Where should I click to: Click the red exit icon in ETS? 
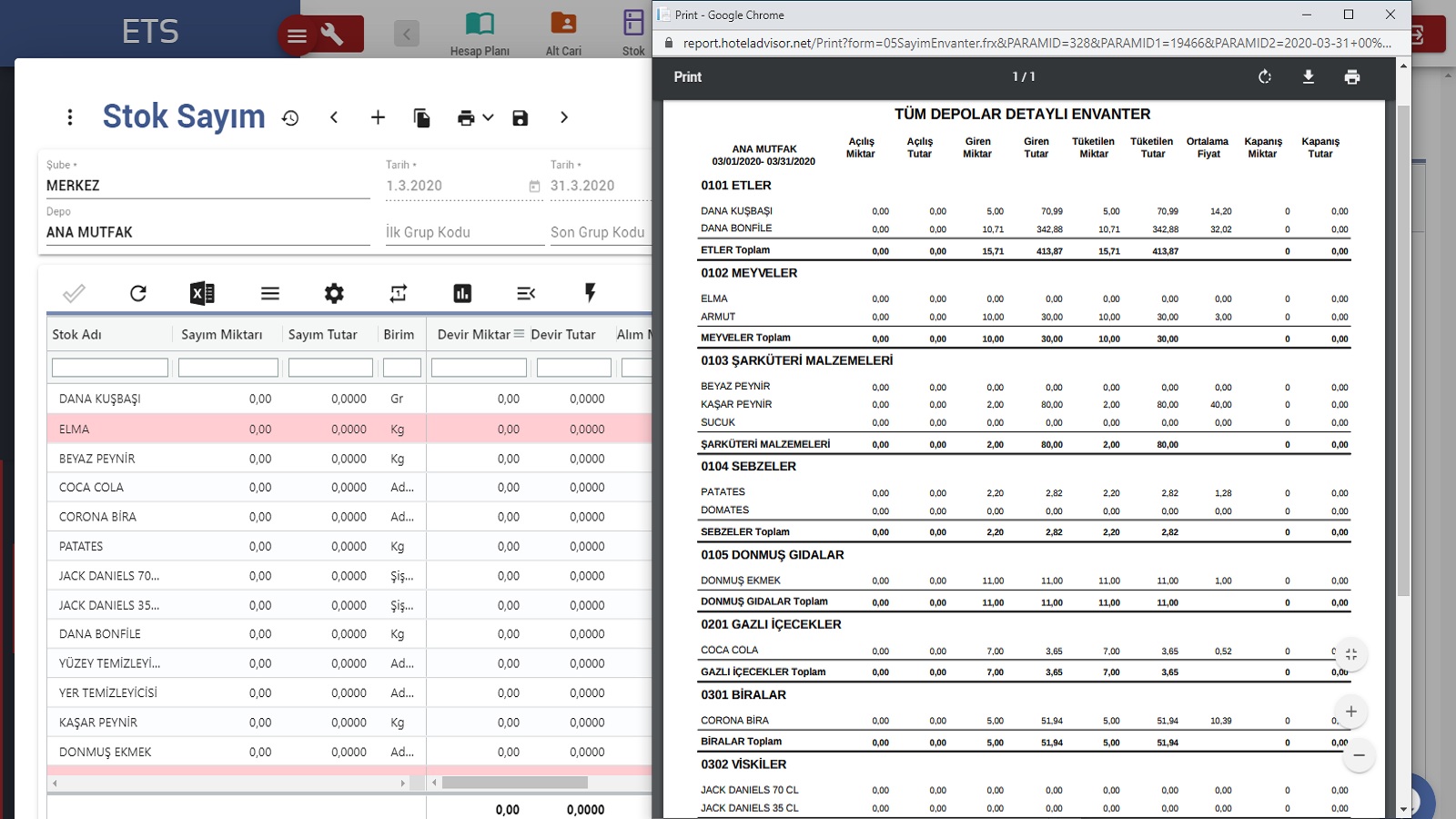pos(1426,35)
